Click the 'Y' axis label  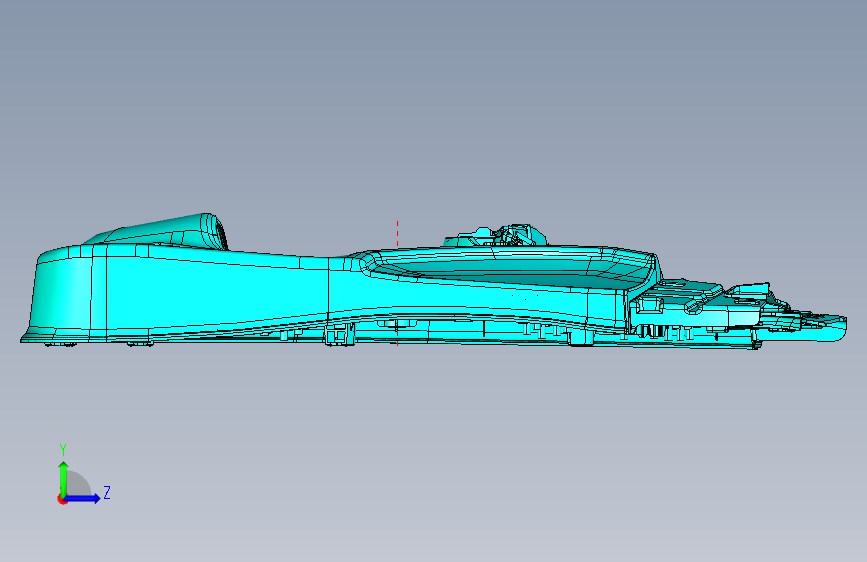coord(63,450)
